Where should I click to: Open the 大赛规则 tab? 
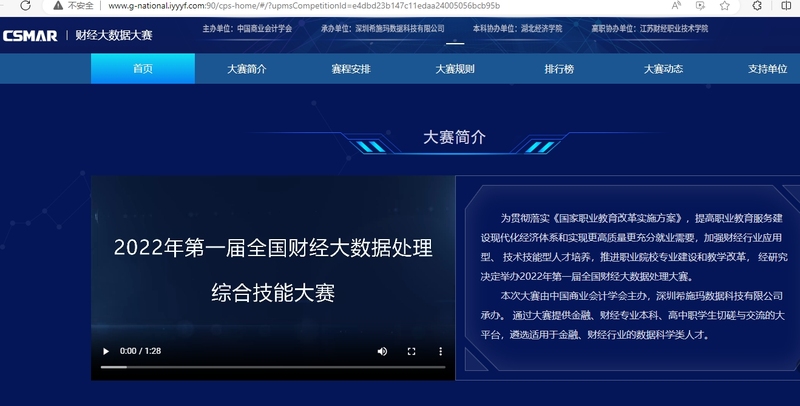coord(455,69)
